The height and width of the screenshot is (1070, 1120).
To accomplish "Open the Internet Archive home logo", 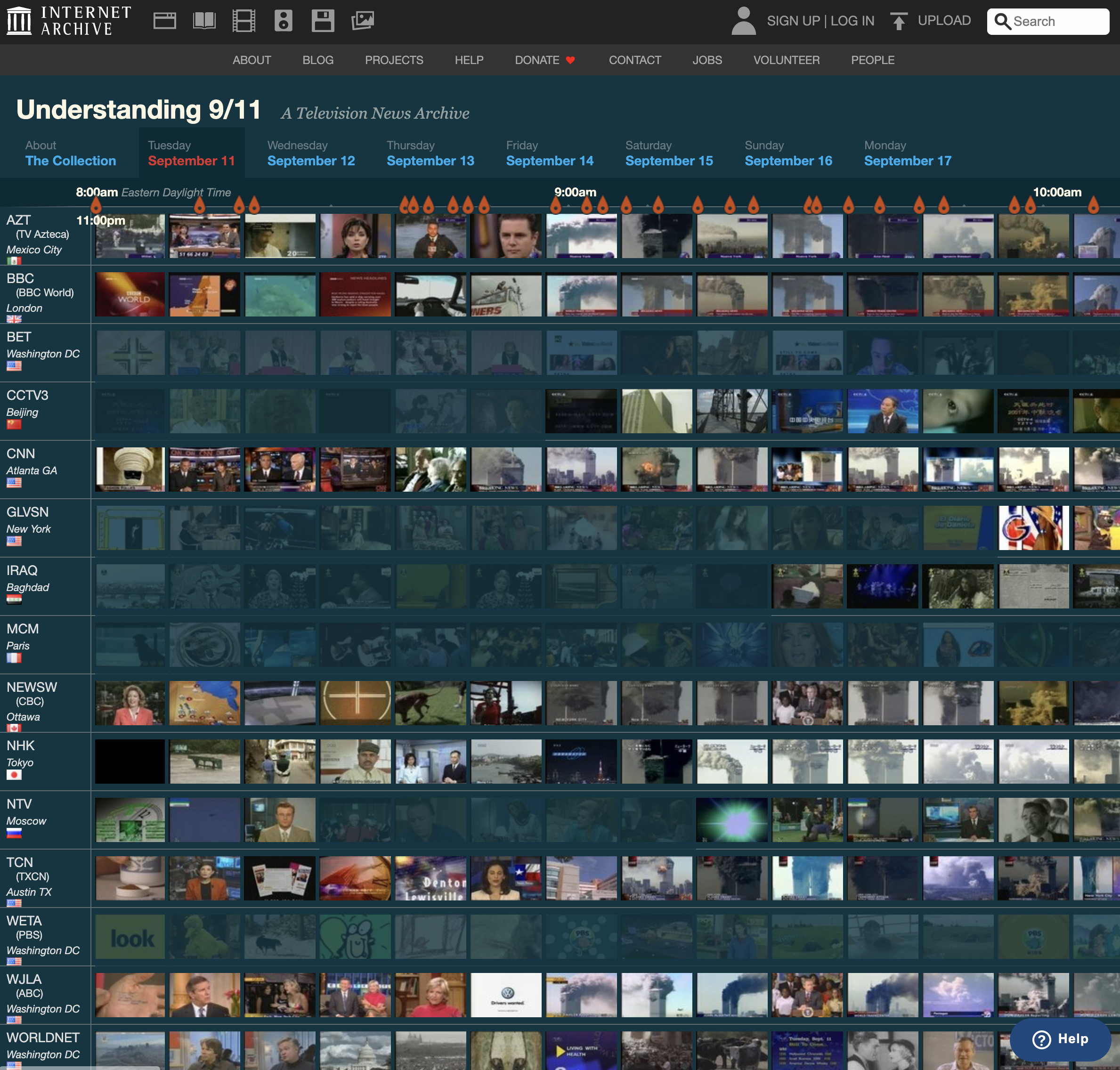I will [x=69, y=21].
